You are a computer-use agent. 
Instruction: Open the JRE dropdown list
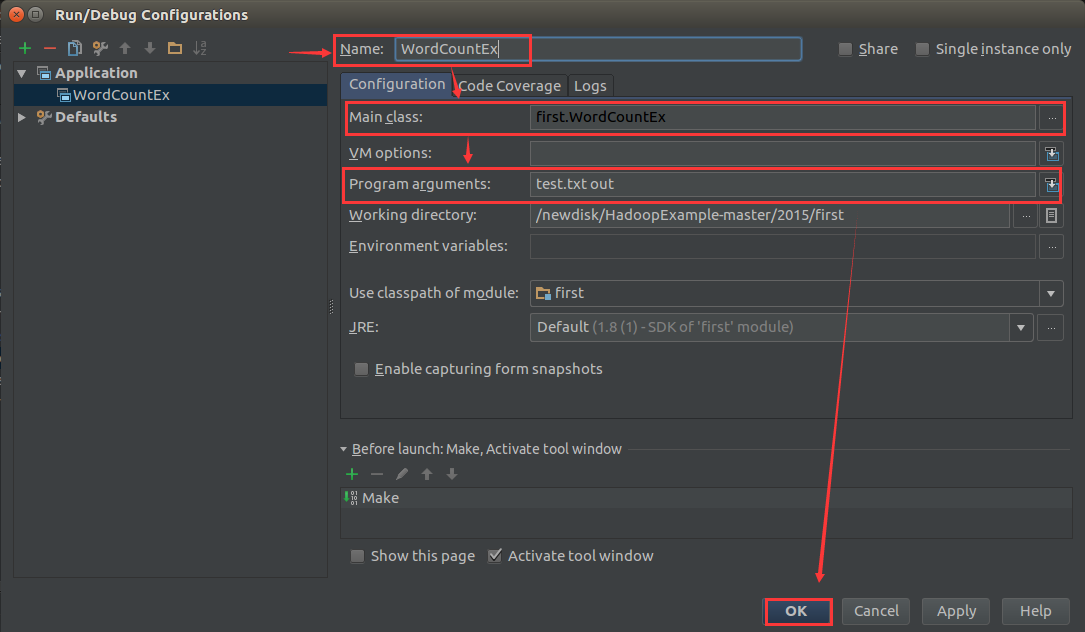click(1021, 327)
